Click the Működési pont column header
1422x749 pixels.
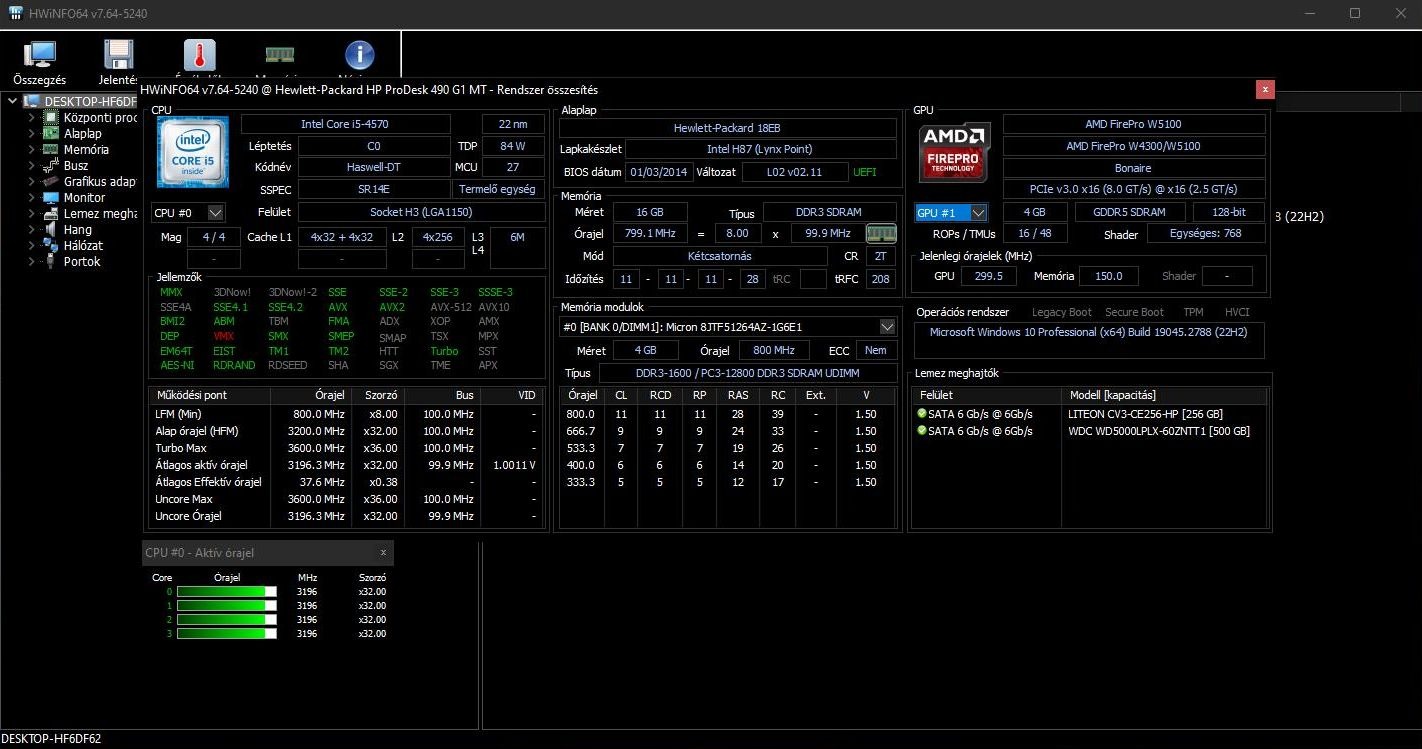pyautogui.click(x=210, y=395)
